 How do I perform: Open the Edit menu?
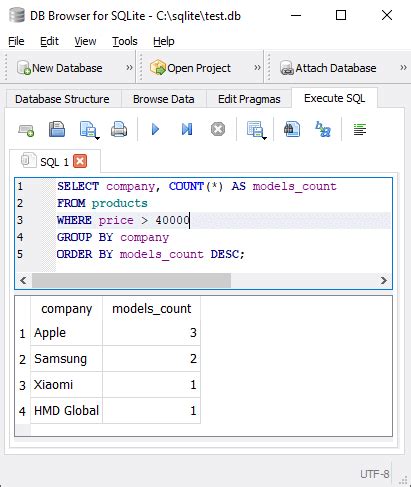point(49,41)
